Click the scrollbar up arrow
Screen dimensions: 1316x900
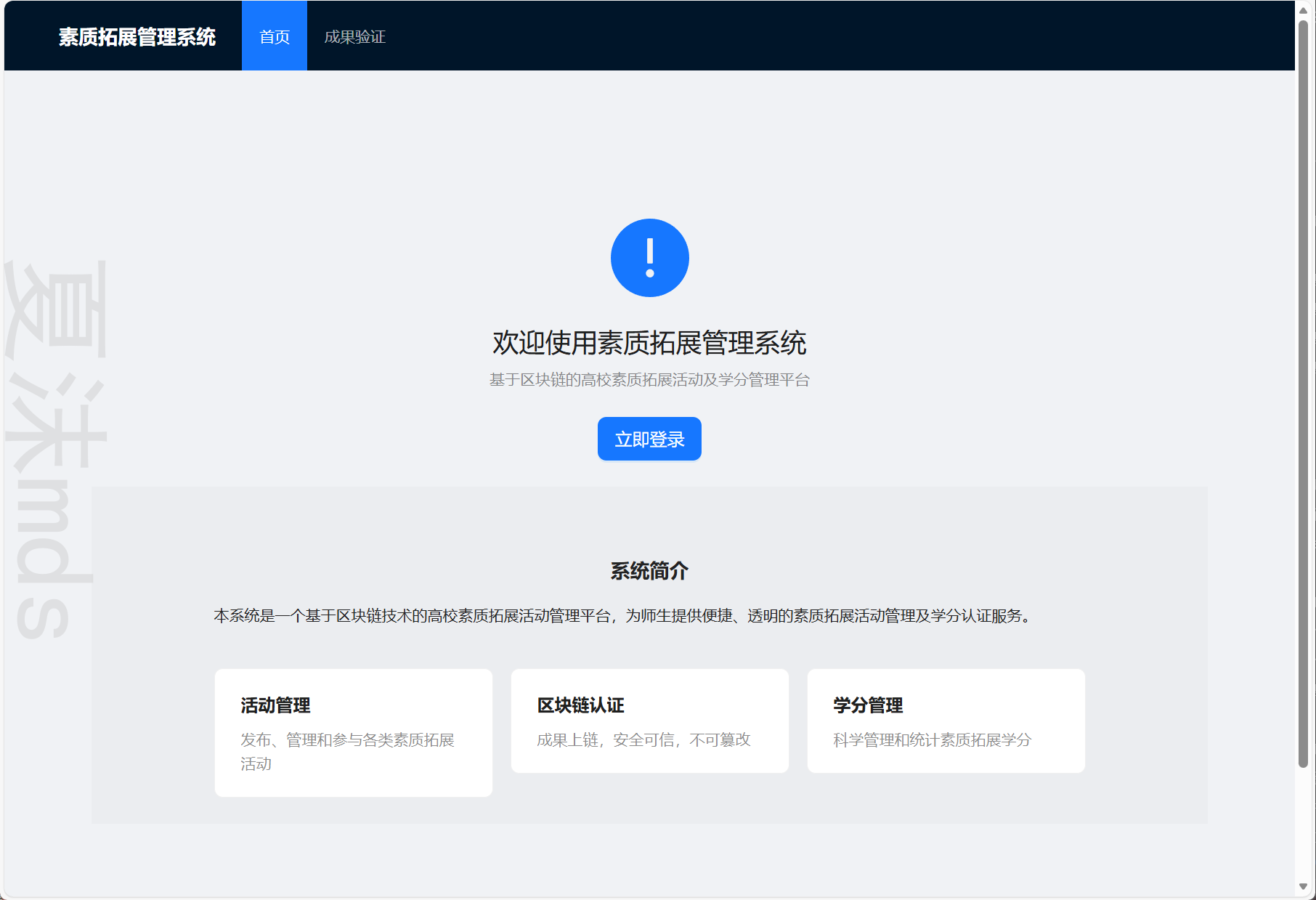(1304, 10)
